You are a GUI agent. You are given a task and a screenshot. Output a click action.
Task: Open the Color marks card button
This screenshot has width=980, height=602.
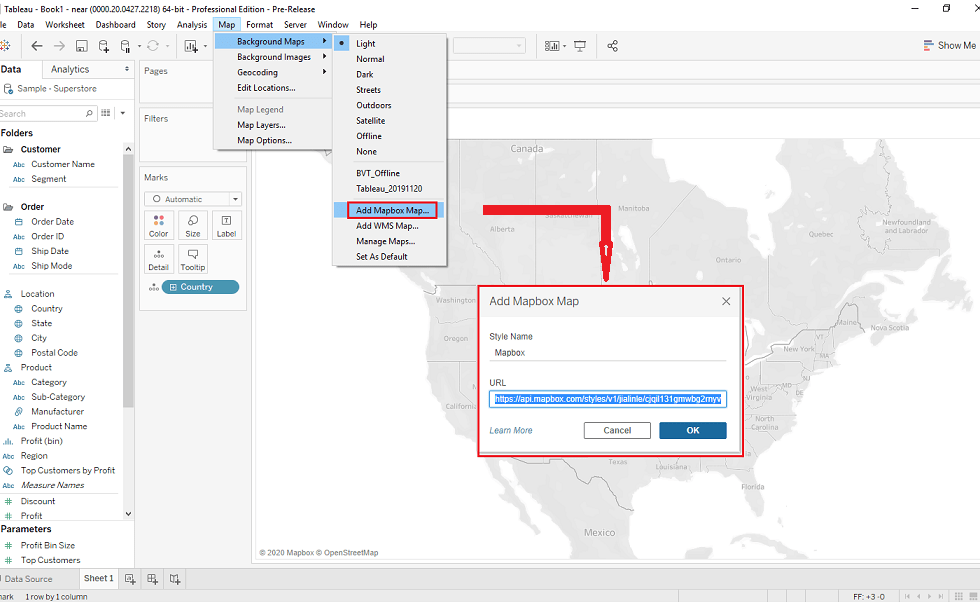pyautogui.click(x=158, y=225)
